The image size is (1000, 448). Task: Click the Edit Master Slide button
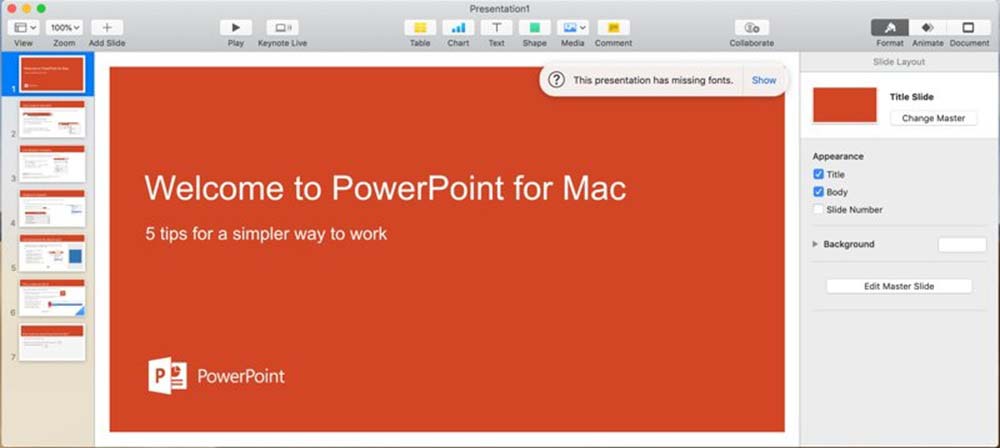click(x=899, y=287)
